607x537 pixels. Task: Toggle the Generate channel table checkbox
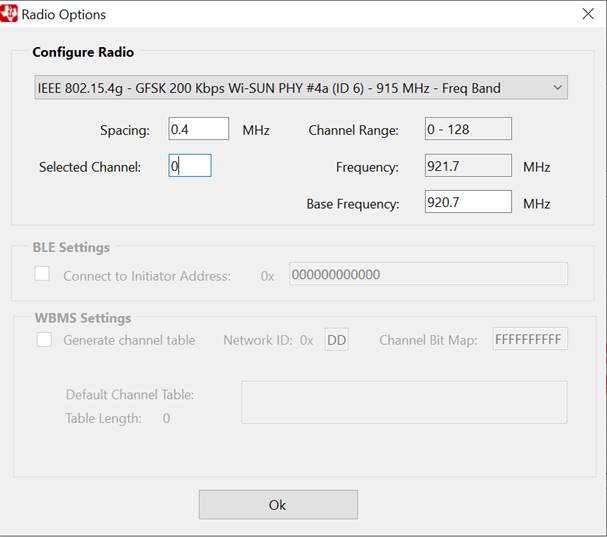[43, 340]
